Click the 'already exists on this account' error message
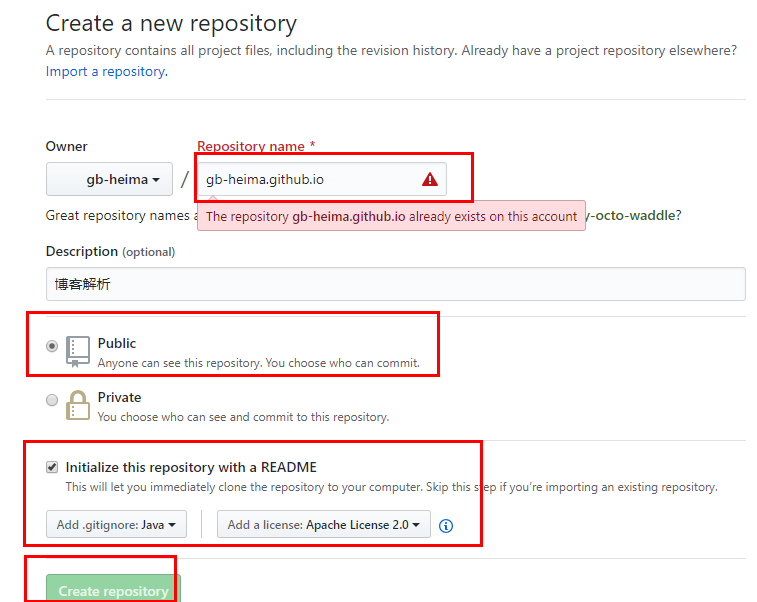757x602 pixels. click(391, 216)
